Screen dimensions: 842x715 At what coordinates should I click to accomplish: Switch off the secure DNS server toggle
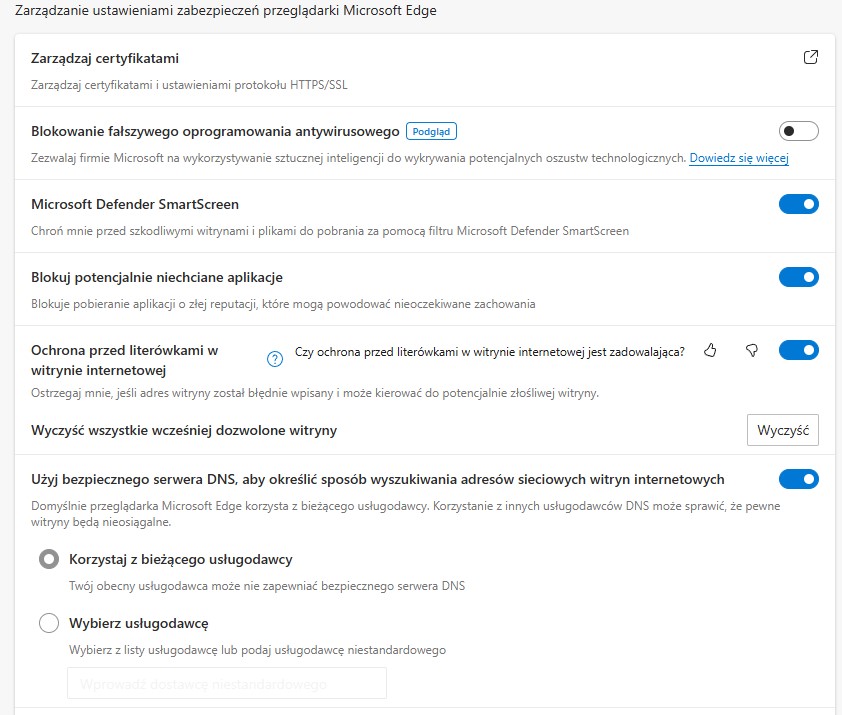(x=798, y=479)
